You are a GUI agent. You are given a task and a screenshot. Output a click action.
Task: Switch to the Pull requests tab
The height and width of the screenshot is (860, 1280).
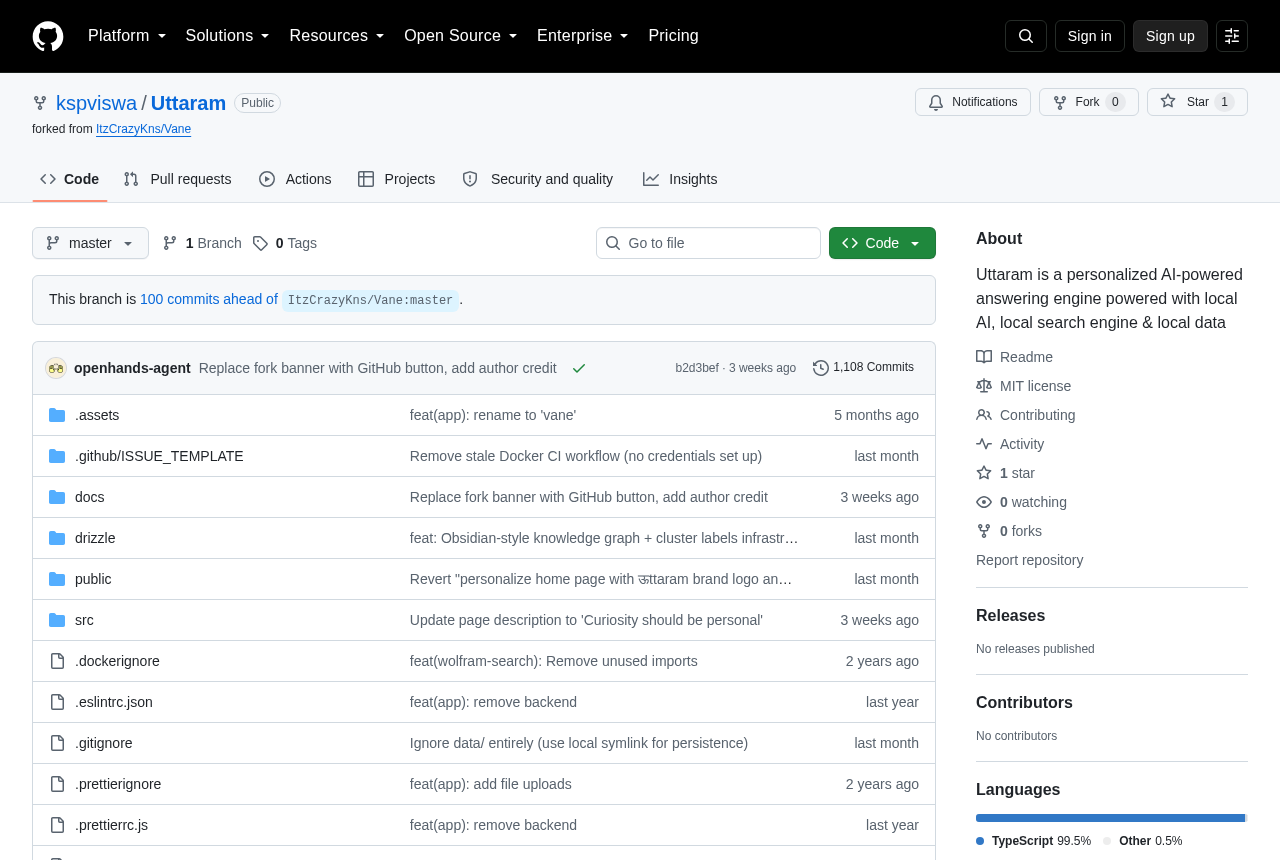pos(177,179)
